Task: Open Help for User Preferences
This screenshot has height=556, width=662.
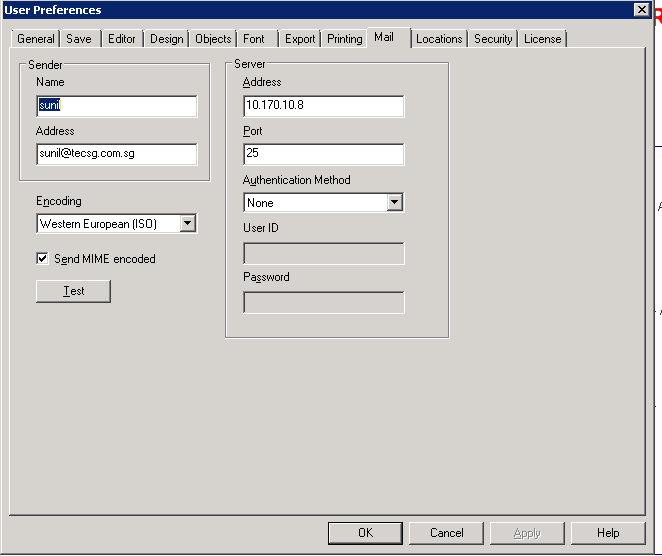Action: click(x=608, y=533)
